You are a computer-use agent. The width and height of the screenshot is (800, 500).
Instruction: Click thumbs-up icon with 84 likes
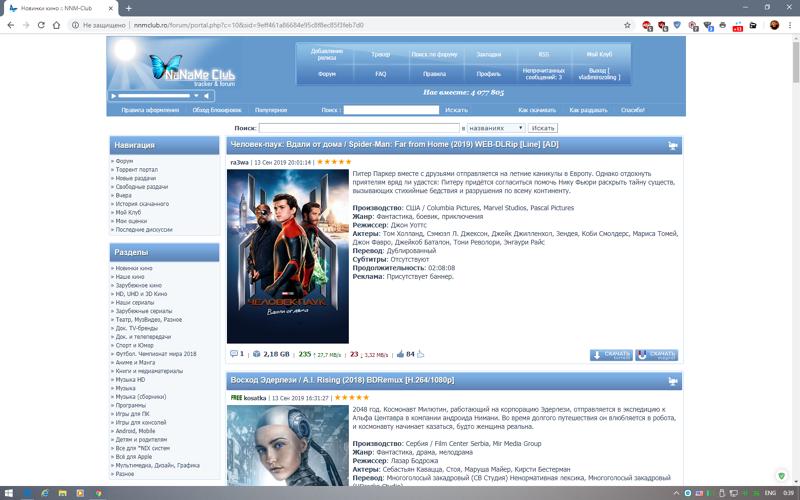401,354
